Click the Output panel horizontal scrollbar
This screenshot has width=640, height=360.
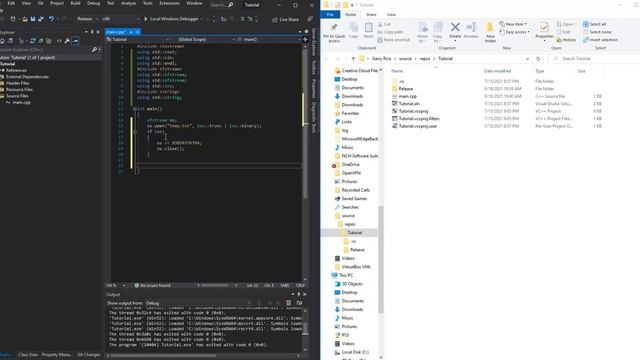(203, 356)
